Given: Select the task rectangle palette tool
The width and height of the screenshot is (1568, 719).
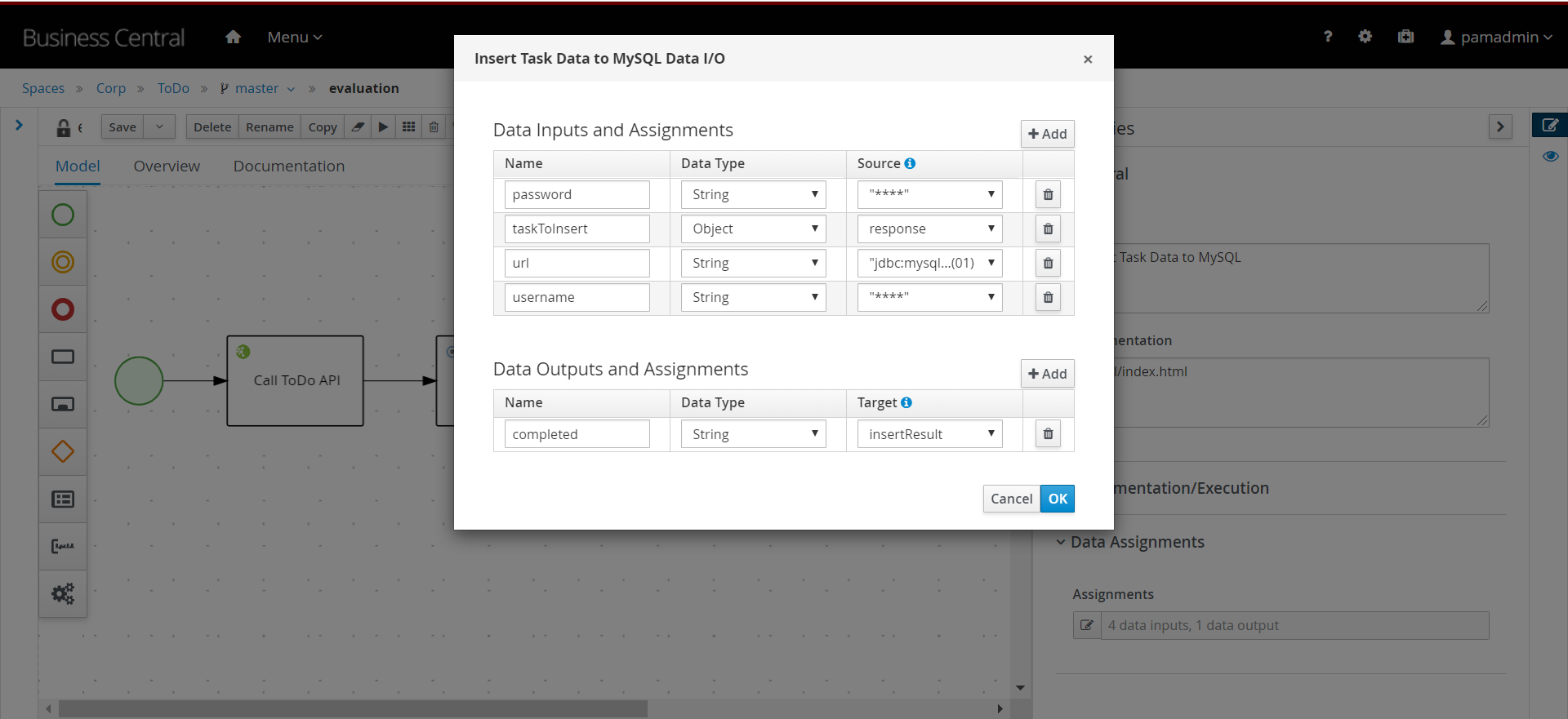Looking at the screenshot, I should click(63, 357).
